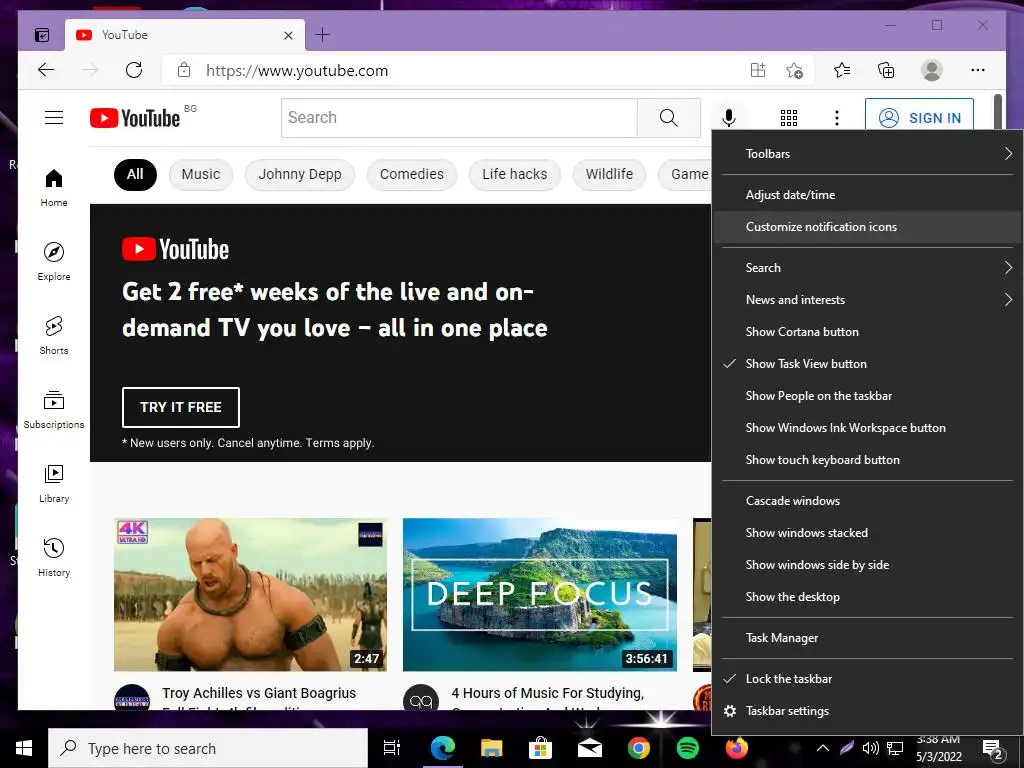
Task: Open File Explorer from taskbar
Action: [492, 748]
